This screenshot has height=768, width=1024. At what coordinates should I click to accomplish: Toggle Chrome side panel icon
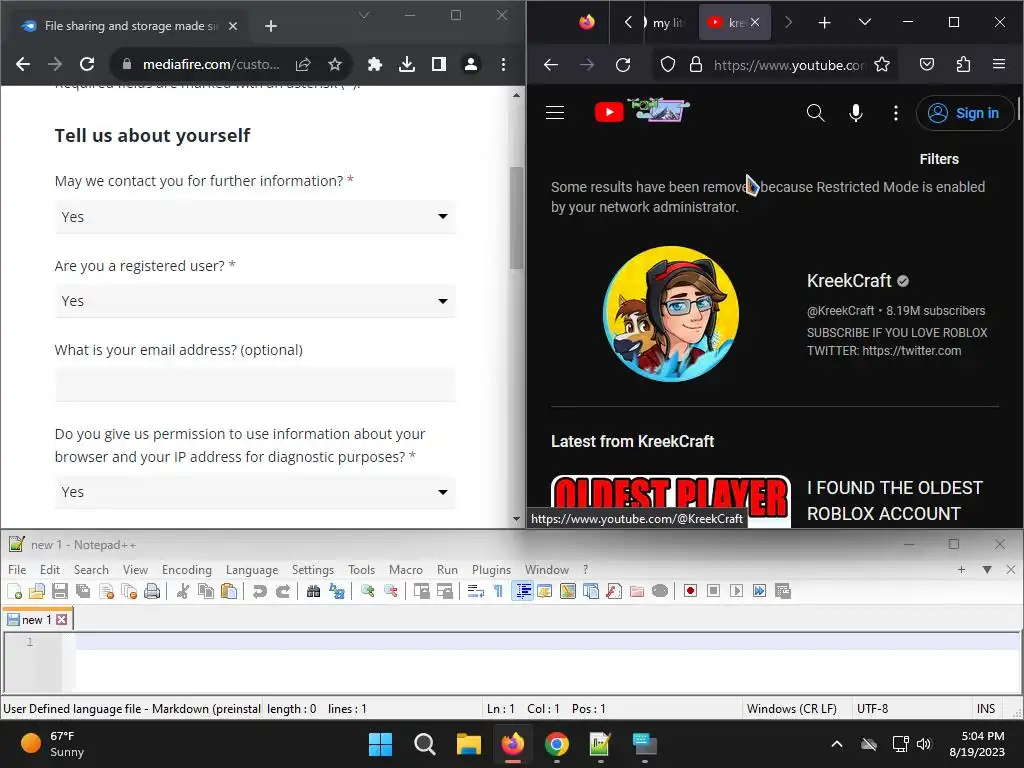point(439,65)
